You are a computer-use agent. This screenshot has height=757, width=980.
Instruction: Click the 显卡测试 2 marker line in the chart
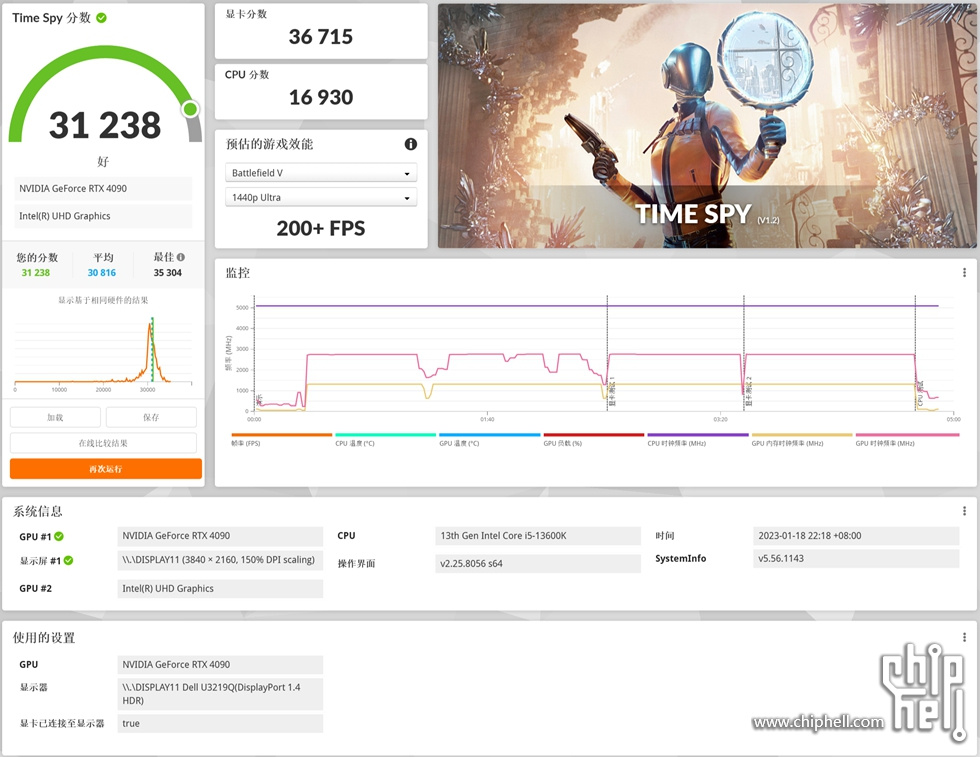pyautogui.click(x=744, y=353)
